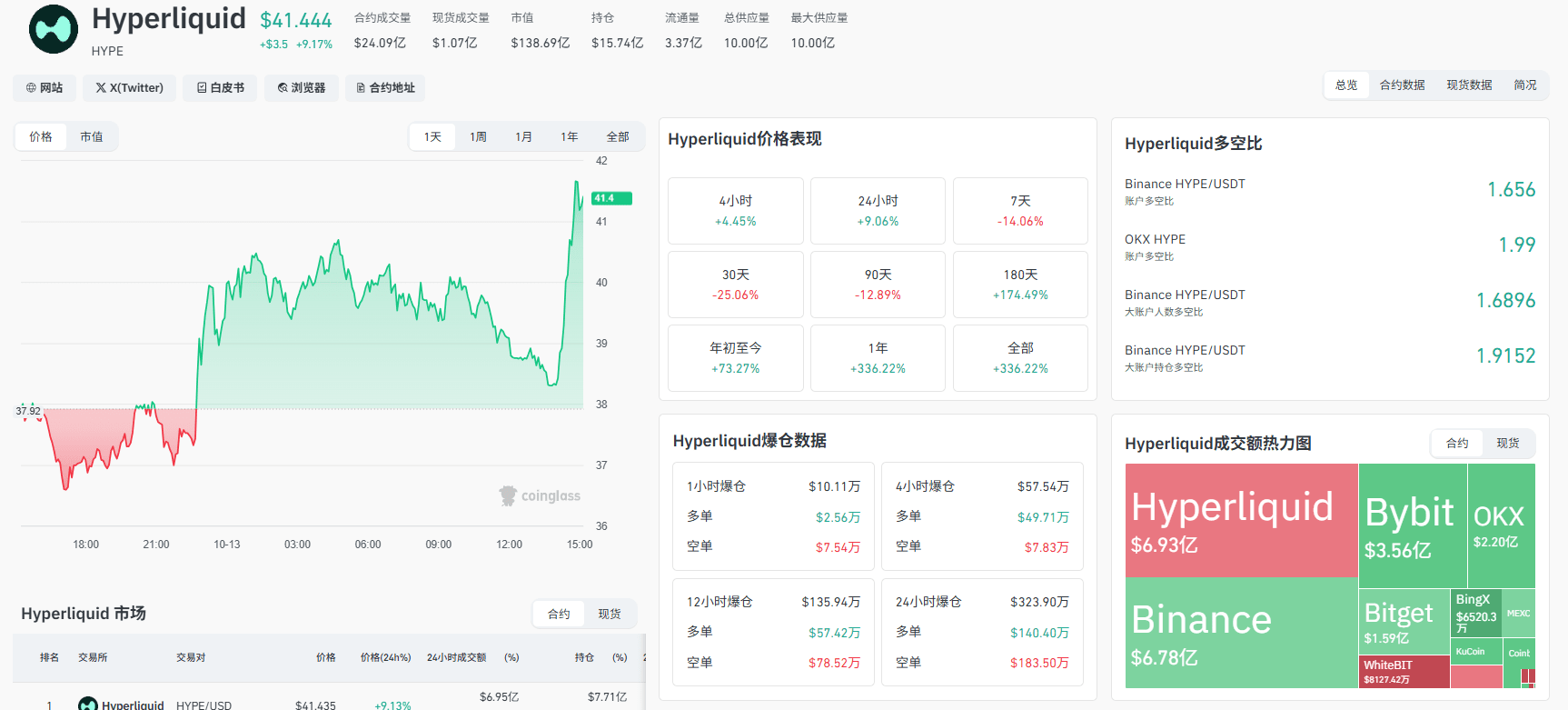This screenshot has width=1568, height=710.
Task: Click the document icon on 白皮书 button
Action: tap(202, 88)
